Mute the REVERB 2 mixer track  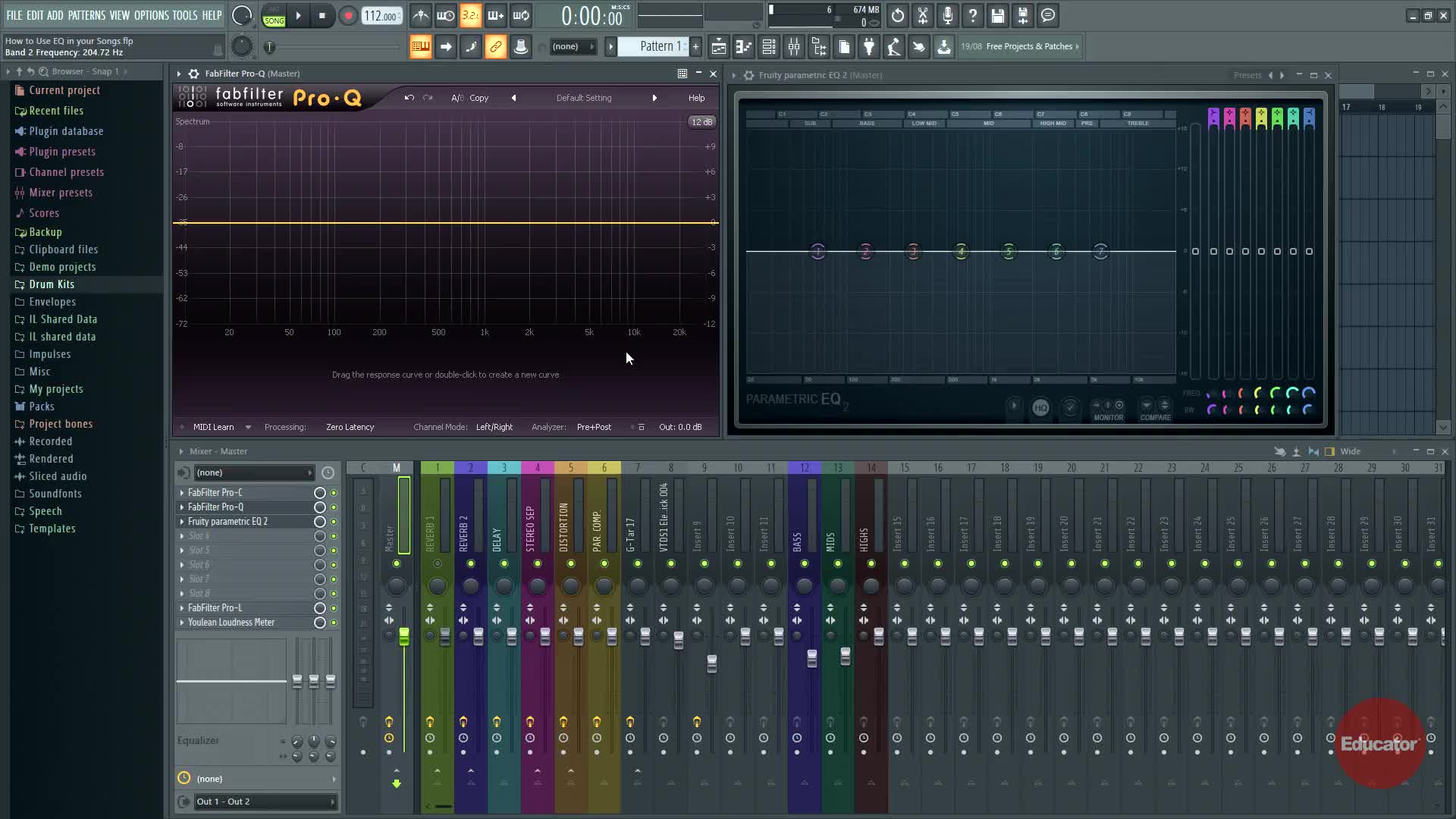tap(471, 563)
